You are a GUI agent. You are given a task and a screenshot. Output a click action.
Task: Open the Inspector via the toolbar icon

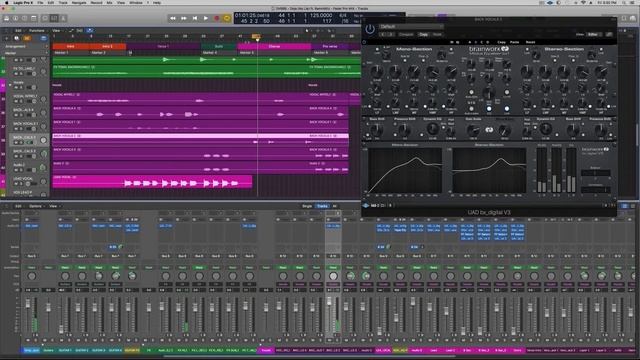click(x=16, y=18)
